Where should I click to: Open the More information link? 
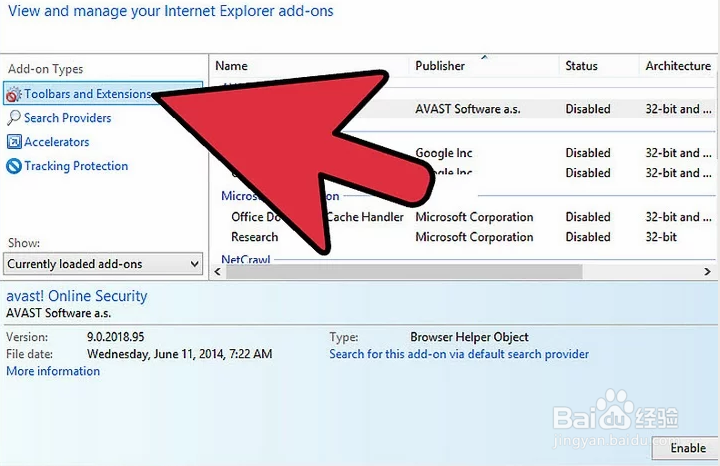(53, 371)
